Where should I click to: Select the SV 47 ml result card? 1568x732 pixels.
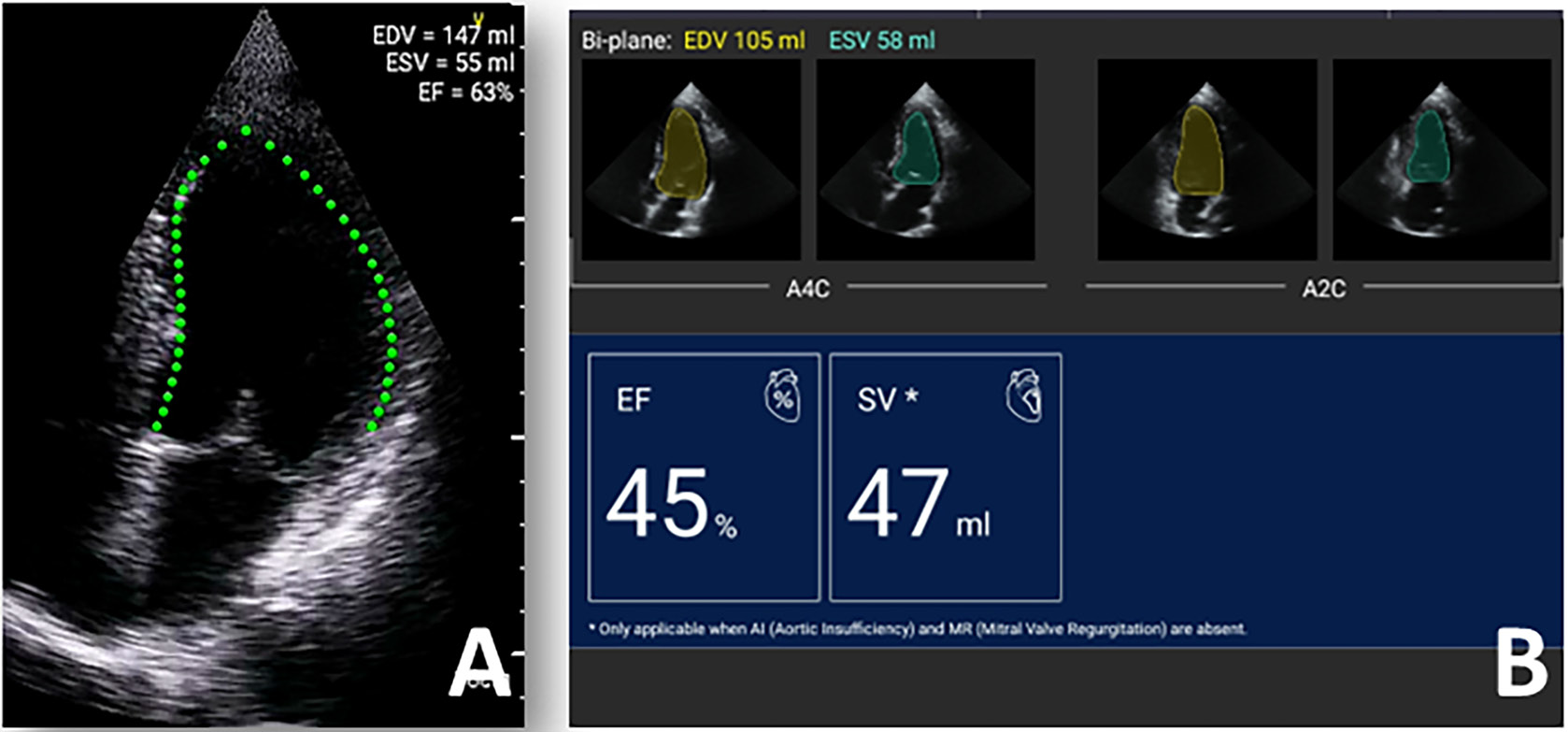click(945, 477)
